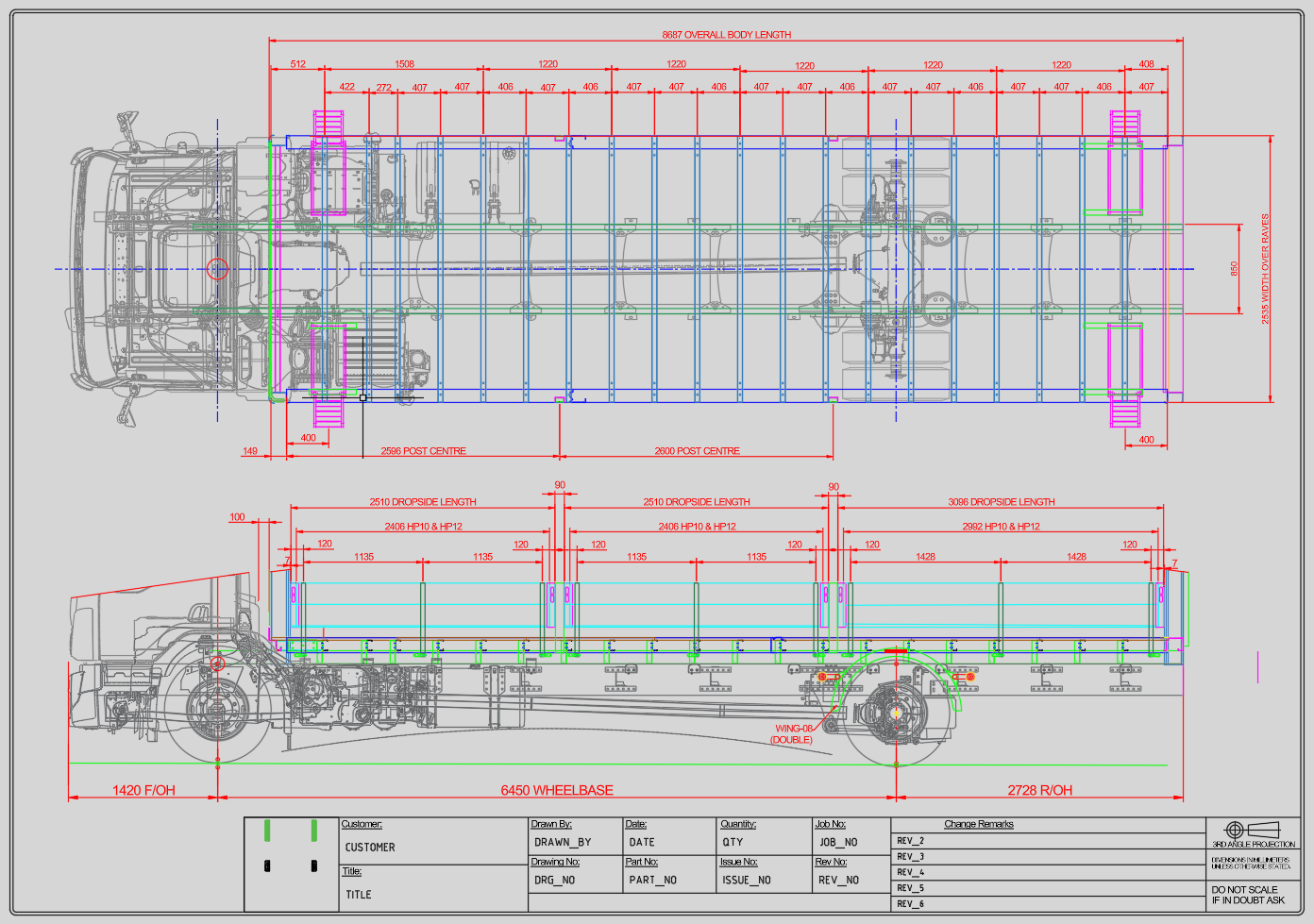Select the CUSTOMER field in title block
This screenshot has height=924, width=1314.
pos(370,848)
